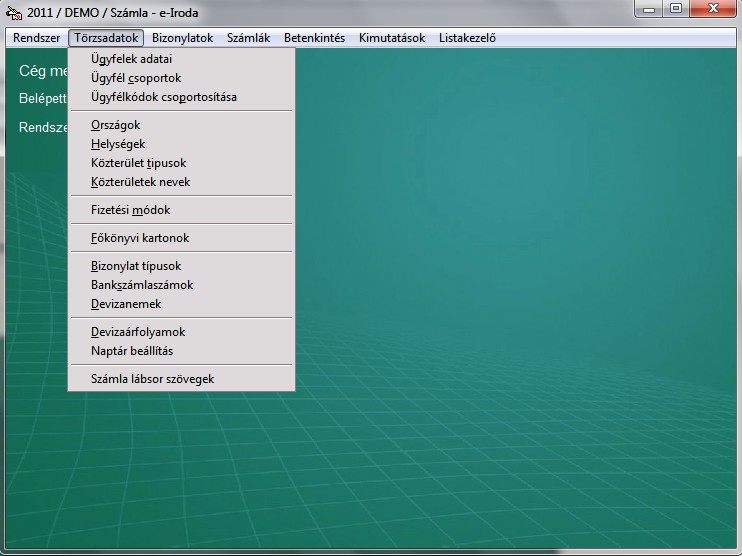Select Ügyfelek adatai from the menu

(x=131, y=59)
